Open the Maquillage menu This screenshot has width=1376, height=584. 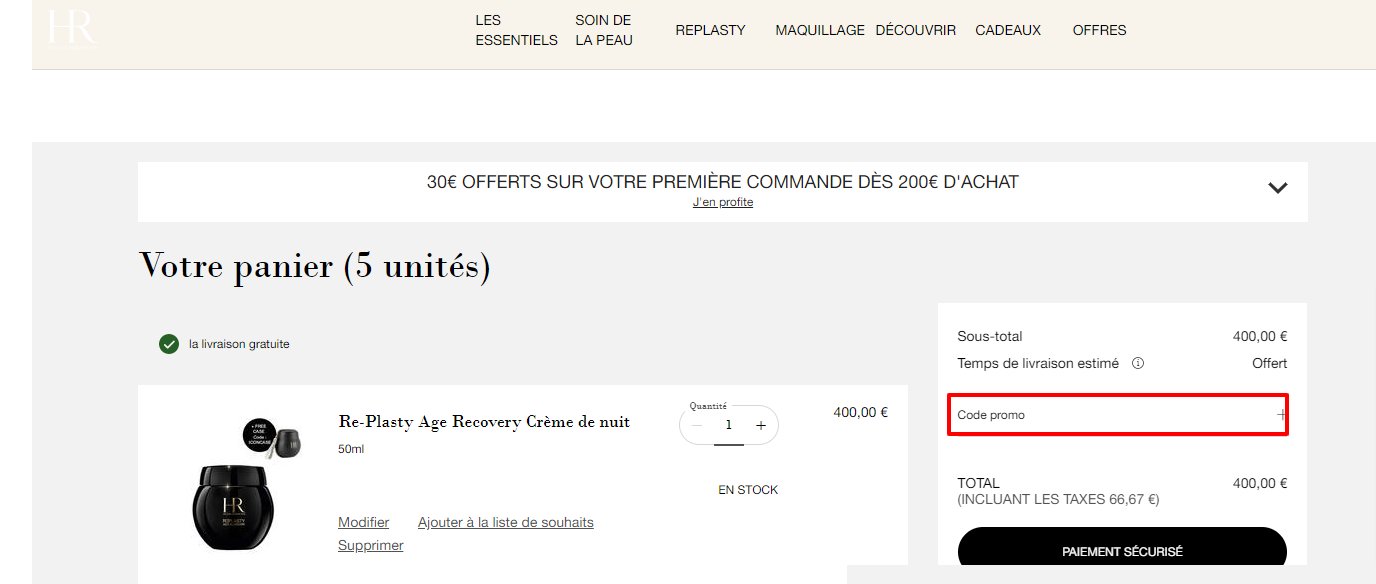[820, 30]
